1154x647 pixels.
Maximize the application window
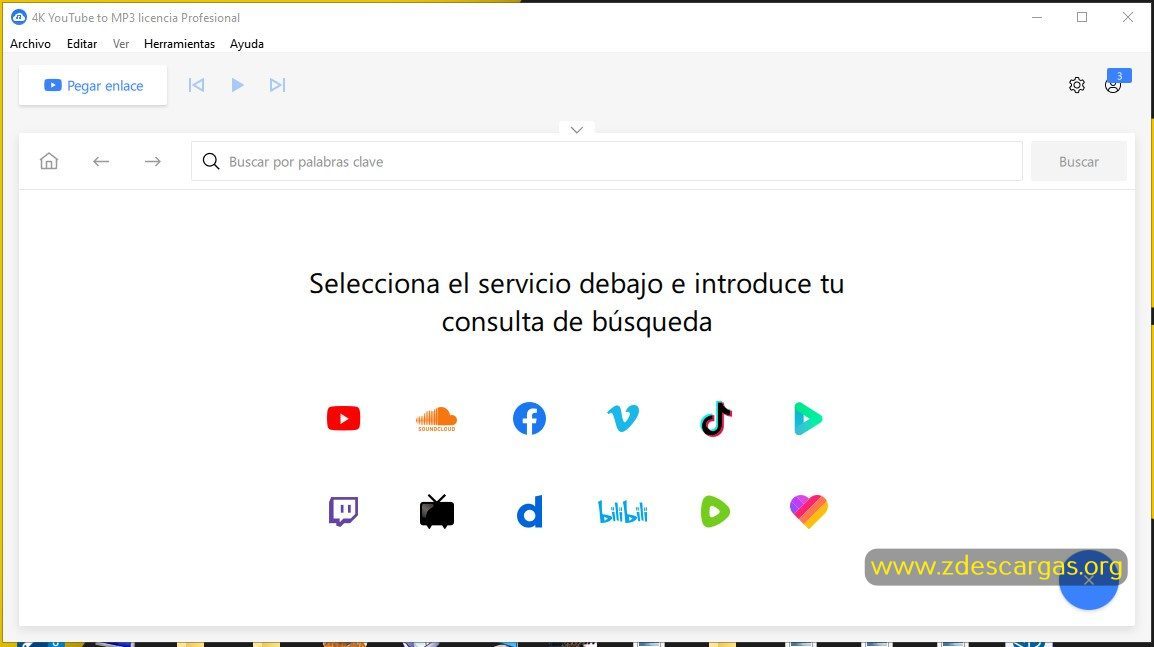[1082, 17]
